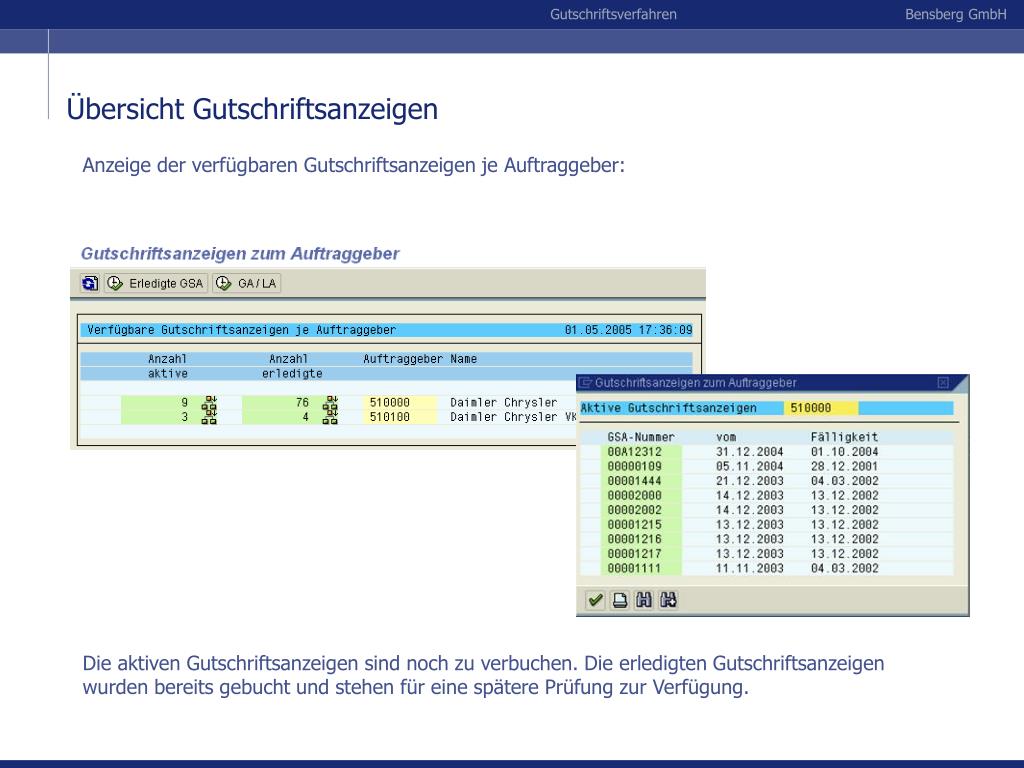Viewport: 1024px width, 768px height.
Task: Click the date 11.11.2003 in vom column
Action: click(749, 568)
